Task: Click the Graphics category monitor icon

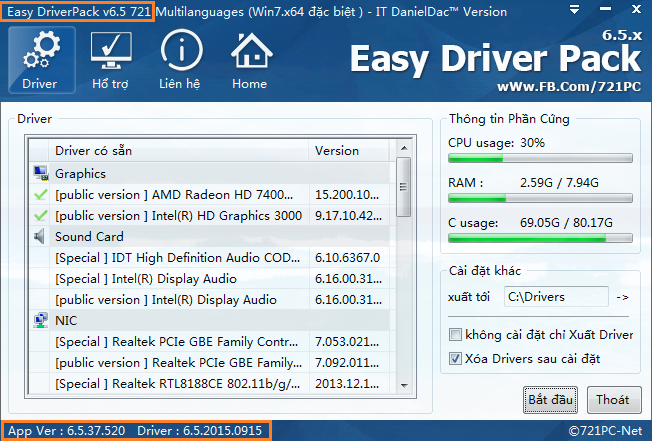Action: click(x=41, y=173)
